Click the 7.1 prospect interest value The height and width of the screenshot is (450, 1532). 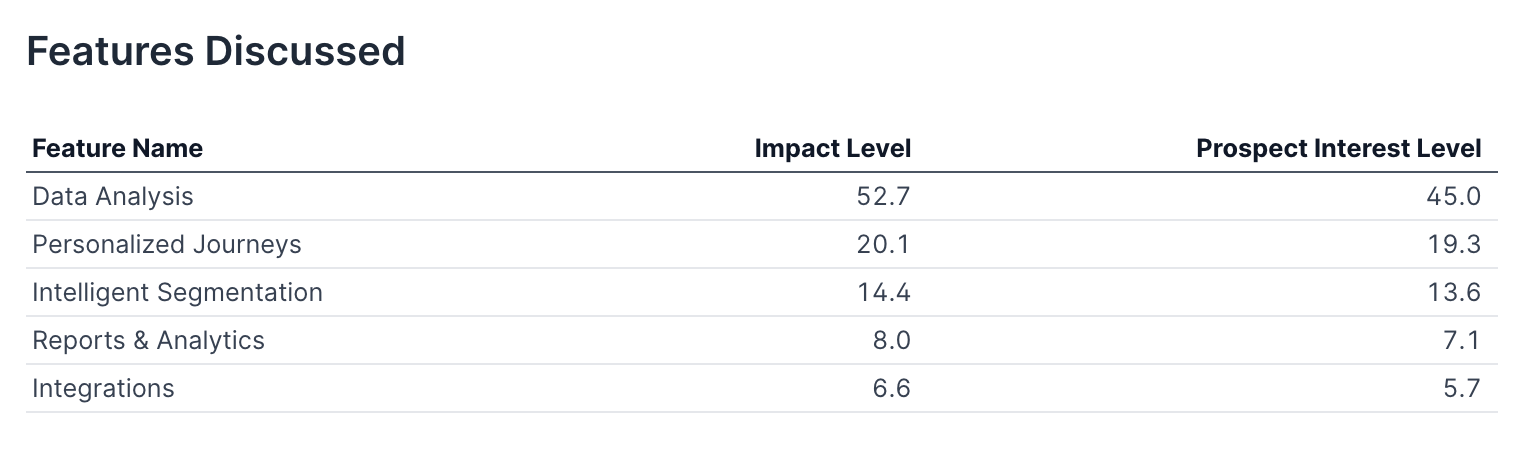[x=1461, y=341]
